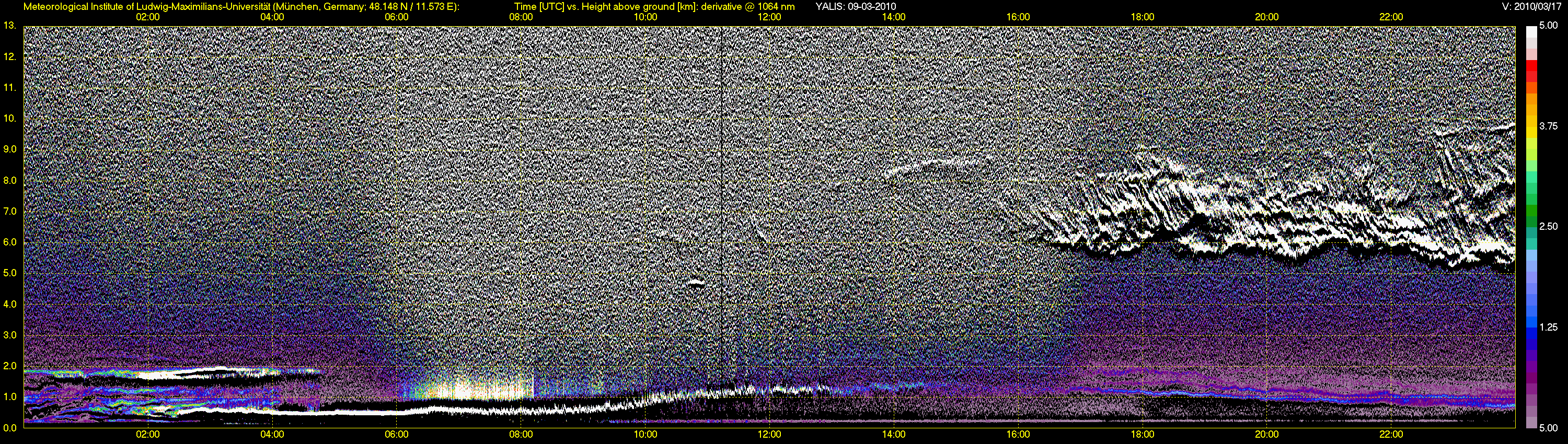Click the 7.0 height axis label
1568x444 pixels.
[x=10, y=211]
